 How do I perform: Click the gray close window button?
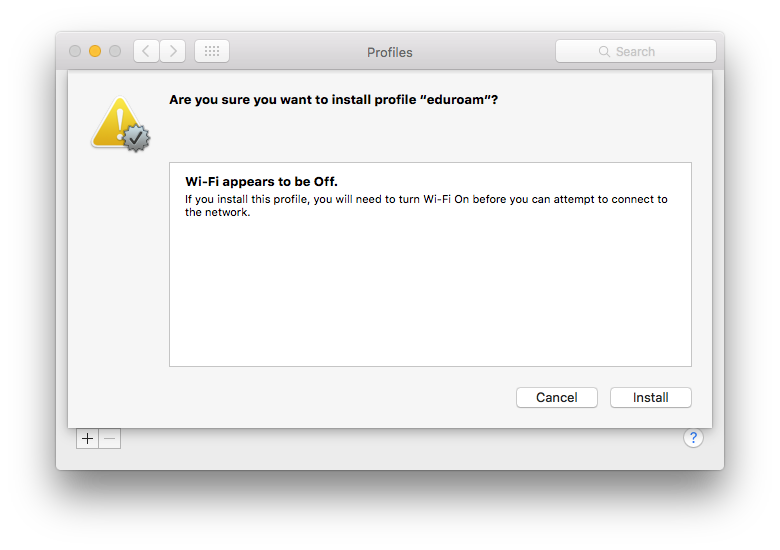[75, 51]
